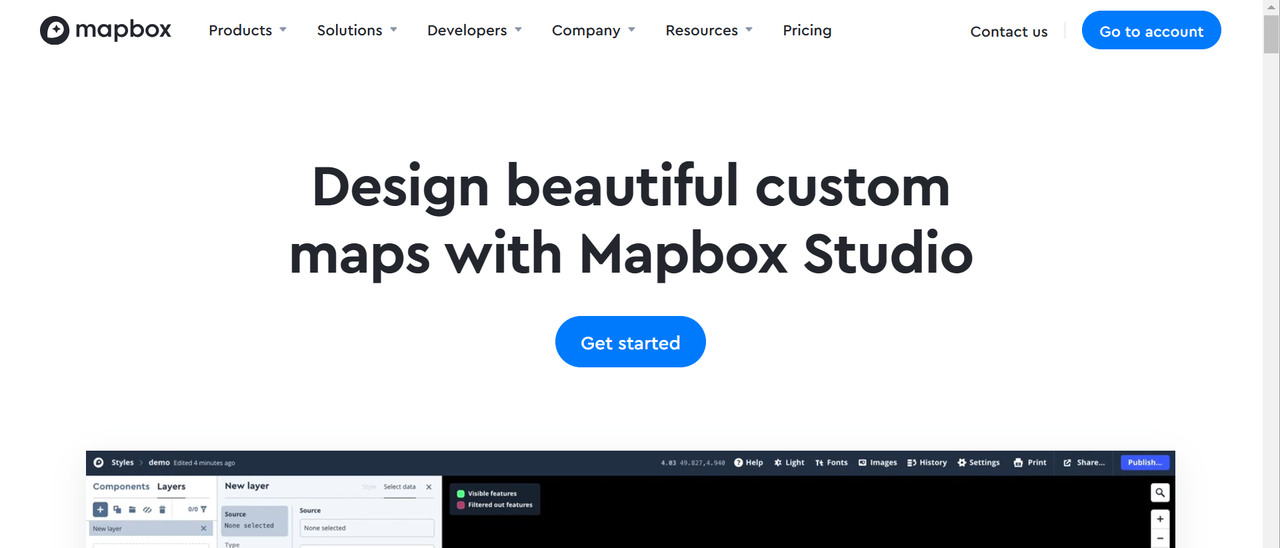Click the trash delete layer icon
Image resolution: width=1280 pixels, height=548 pixels.
(162, 509)
